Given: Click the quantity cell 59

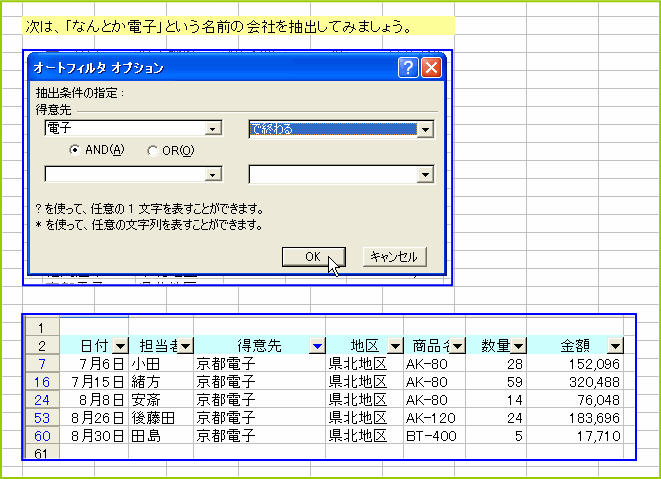Looking at the screenshot, I should coord(496,382).
